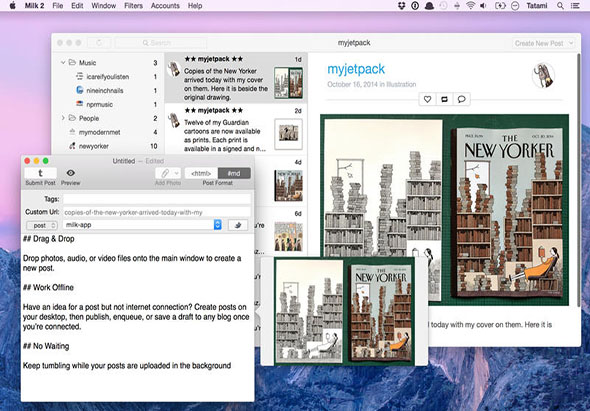
Task: Click the No Waiting heading text
Action: click(46, 346)
